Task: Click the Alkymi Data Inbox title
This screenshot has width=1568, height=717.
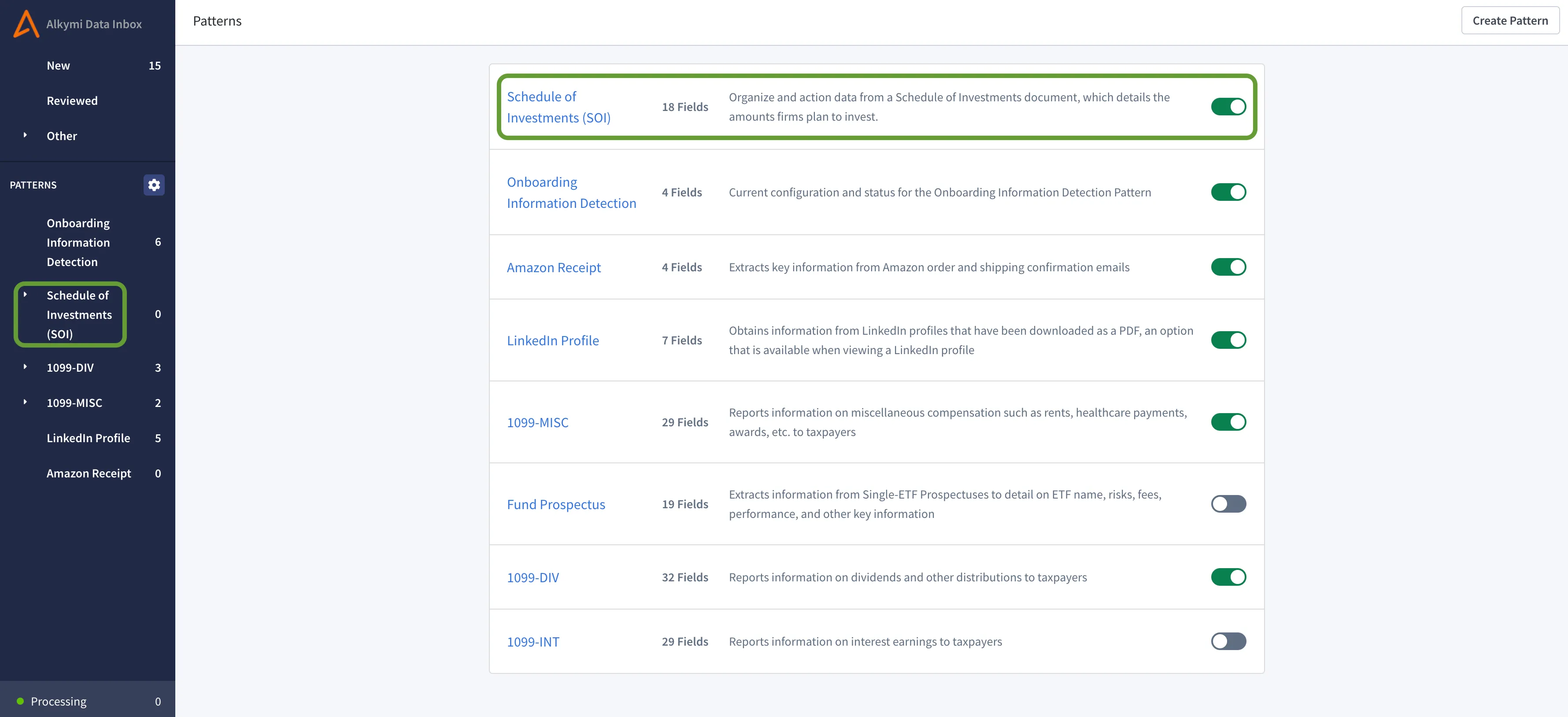Action: [94, 24]
